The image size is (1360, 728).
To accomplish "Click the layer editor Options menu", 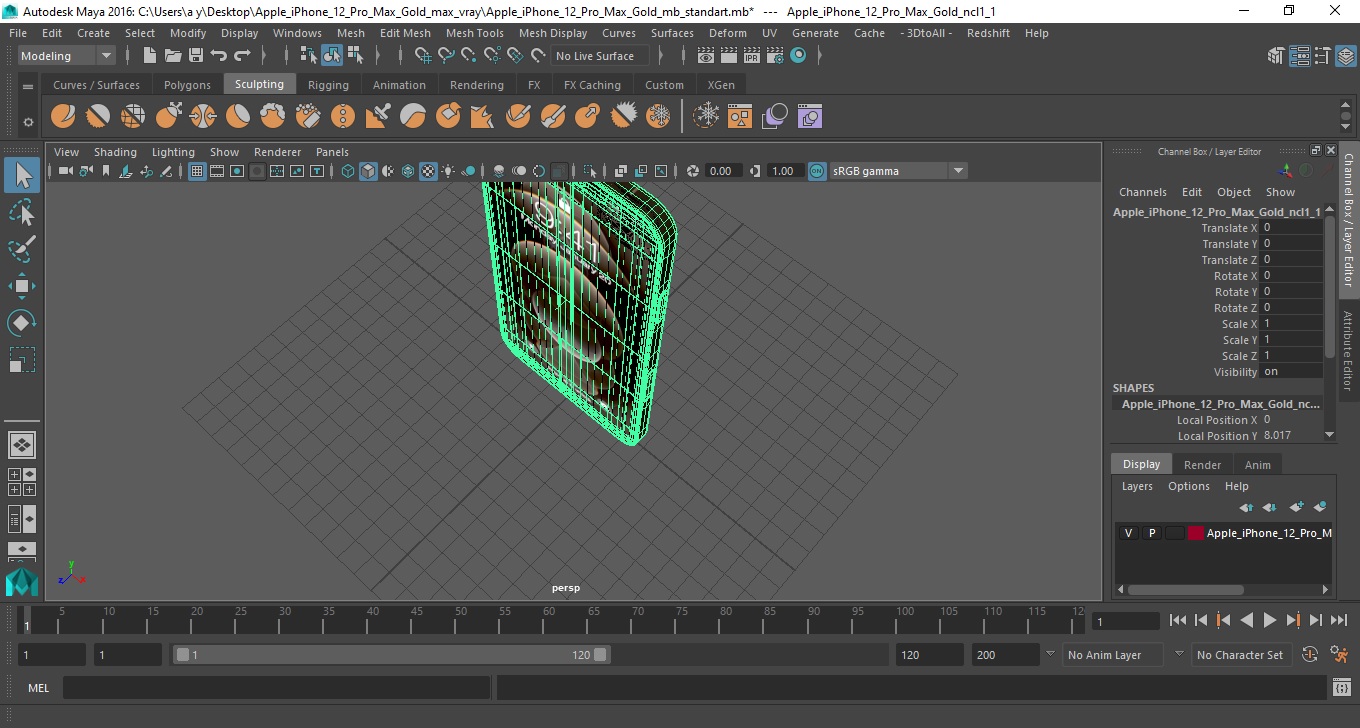I will [1189, 486].
